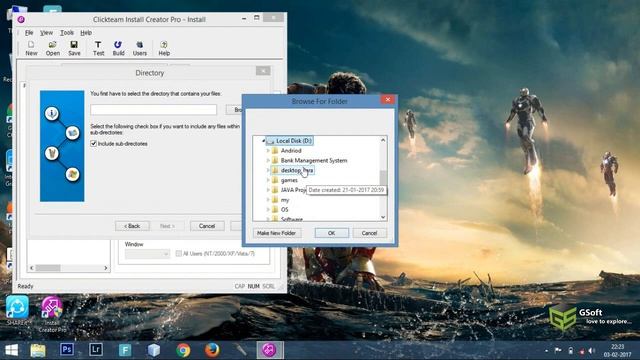Image resolution: width=640 pixels, height=360 pixels.
Task: Open Firefox from the taskbar
Action: pyautogui.click(x=212, y=350)
